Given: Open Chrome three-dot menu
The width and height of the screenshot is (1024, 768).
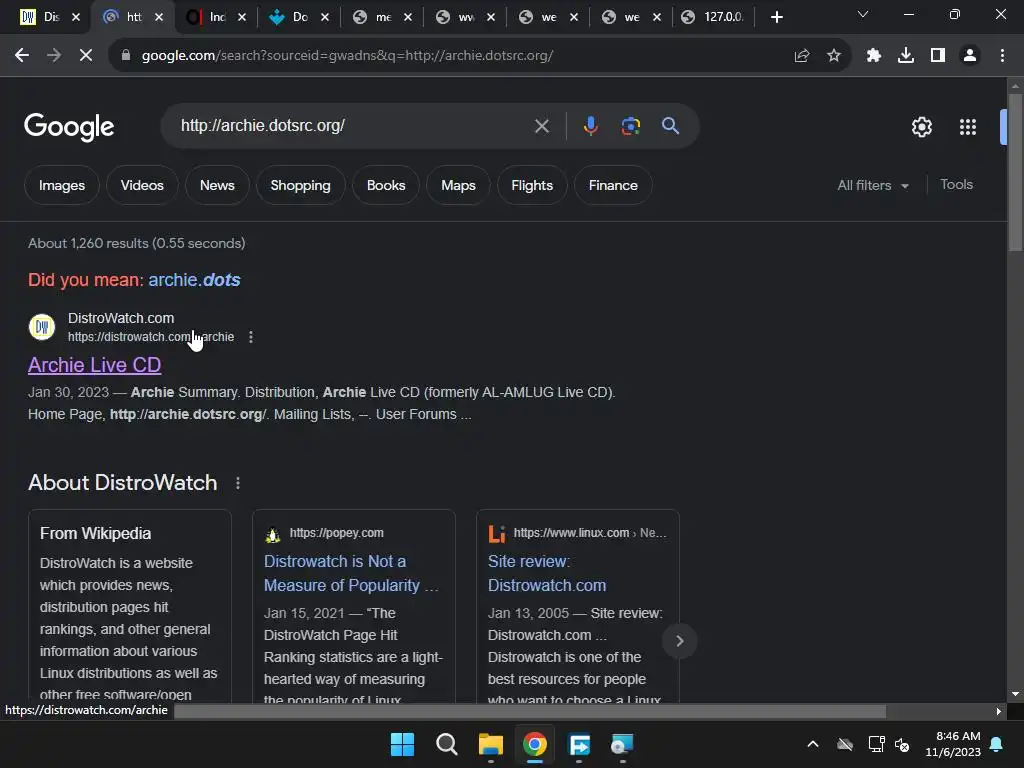Looking at the screenshot, I should (x=1002, y=56).
